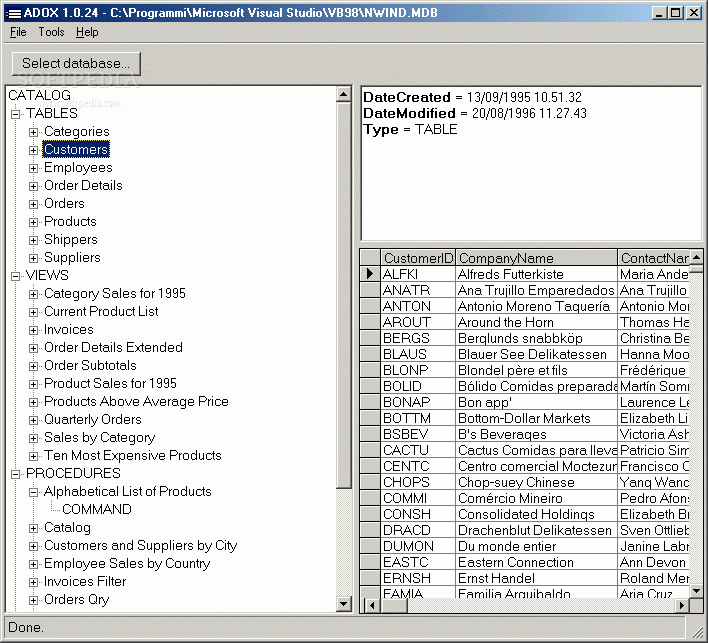Click the CompanyName column header
The width and height of the screenshot is (708, 643).
coord(536,258)
